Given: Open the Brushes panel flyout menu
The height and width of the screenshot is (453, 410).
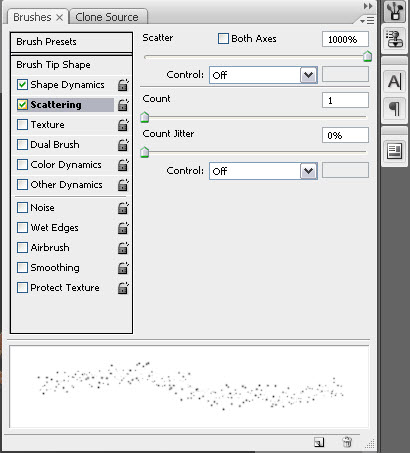Looking at the screenshot, I should coord(367,20).
